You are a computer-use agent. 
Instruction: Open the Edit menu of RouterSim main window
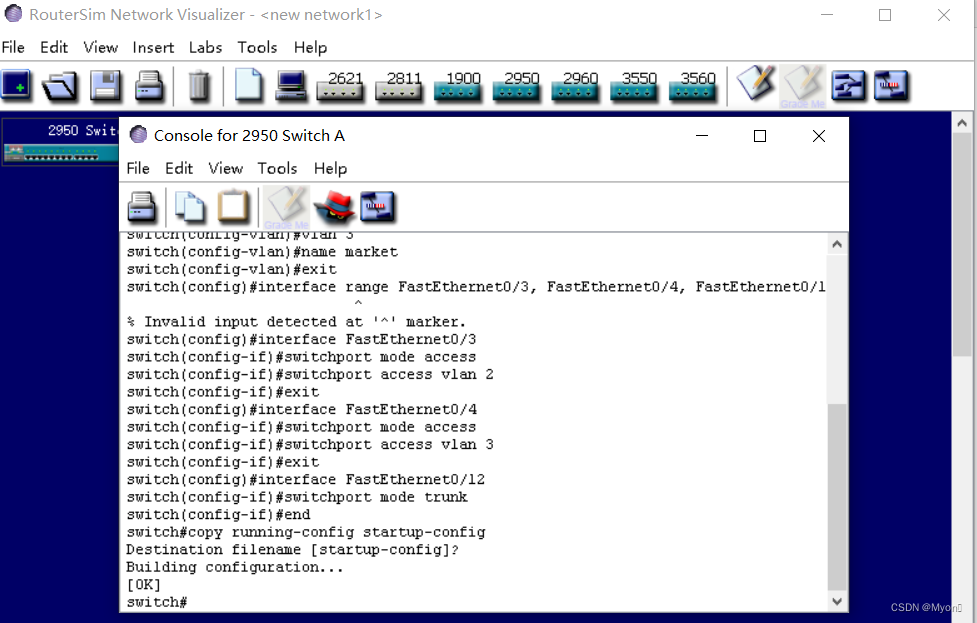54,47
